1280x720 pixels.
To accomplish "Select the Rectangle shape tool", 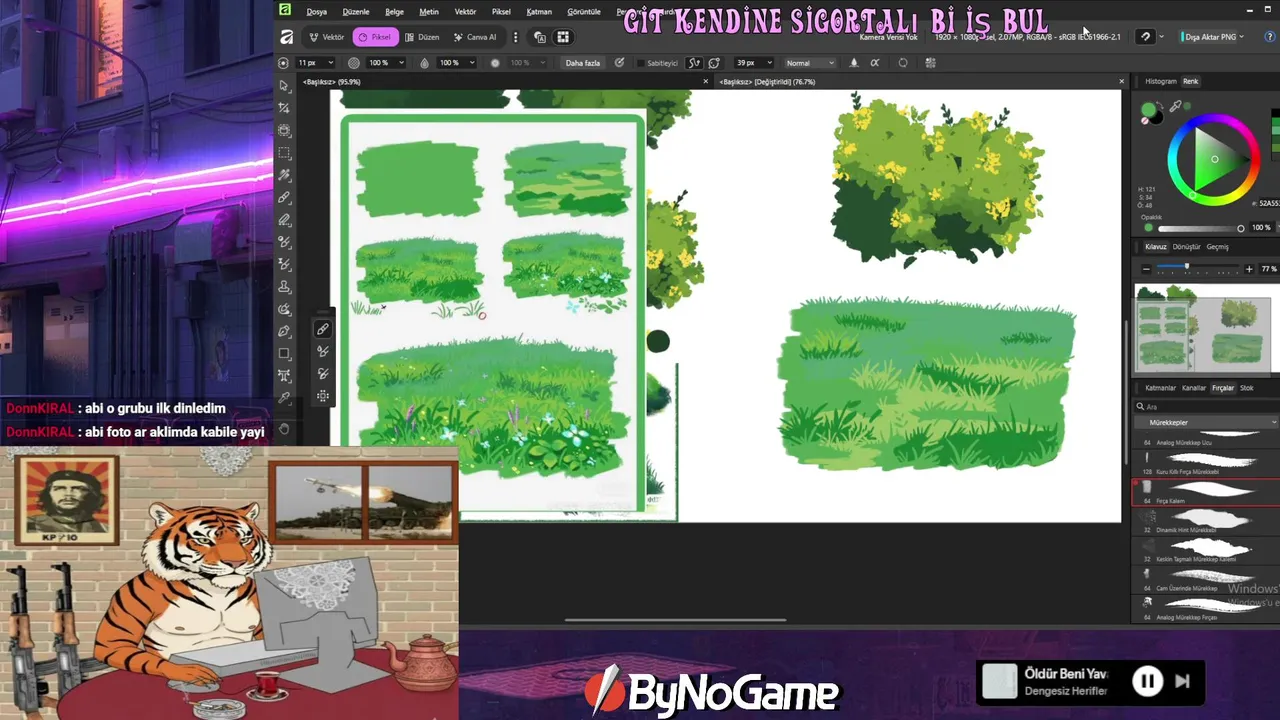I will pyautogui.click(x=285, y=354).
